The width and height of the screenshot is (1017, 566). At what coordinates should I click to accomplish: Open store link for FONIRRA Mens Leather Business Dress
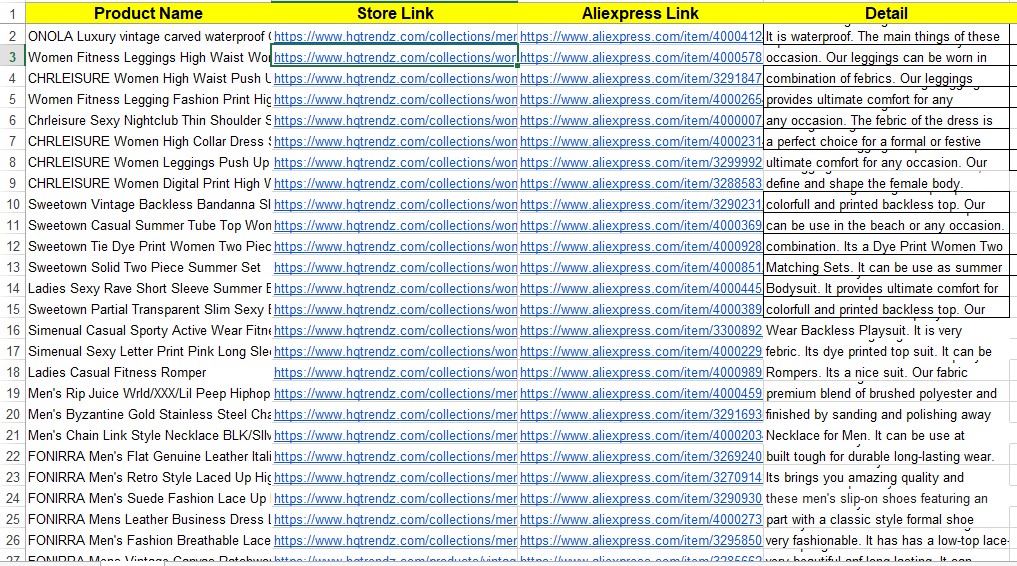coord(395,519)
